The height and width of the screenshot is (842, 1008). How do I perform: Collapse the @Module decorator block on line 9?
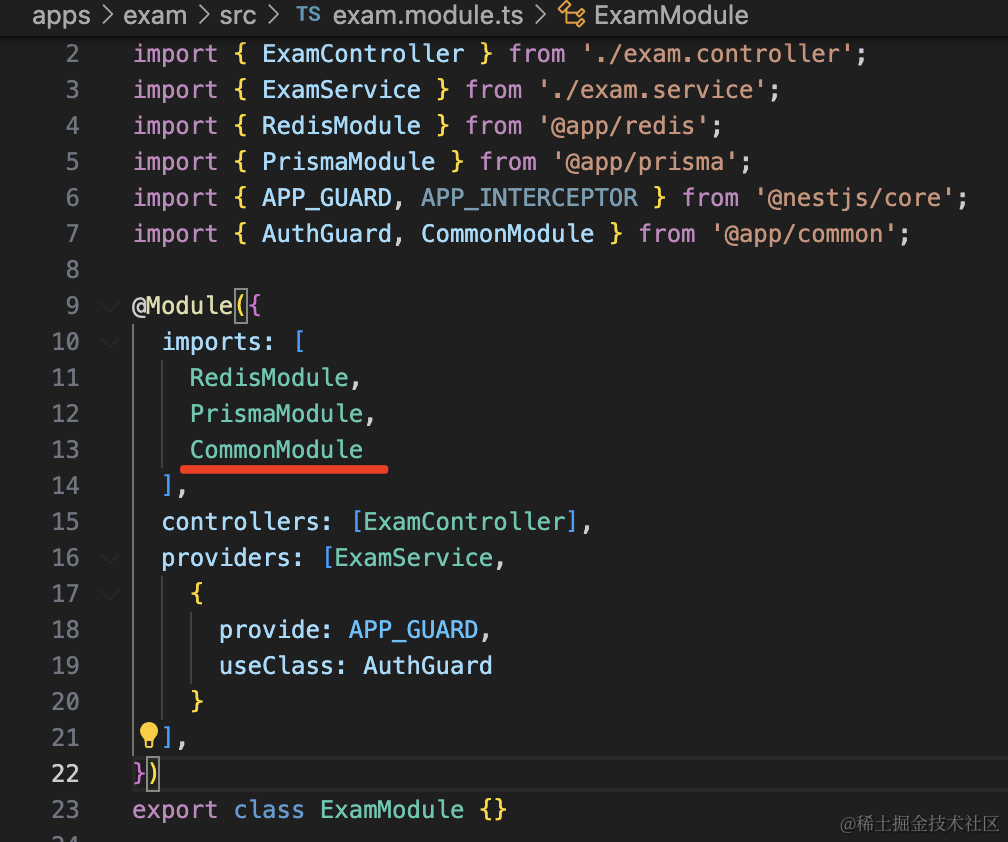(x=110, y=306)
